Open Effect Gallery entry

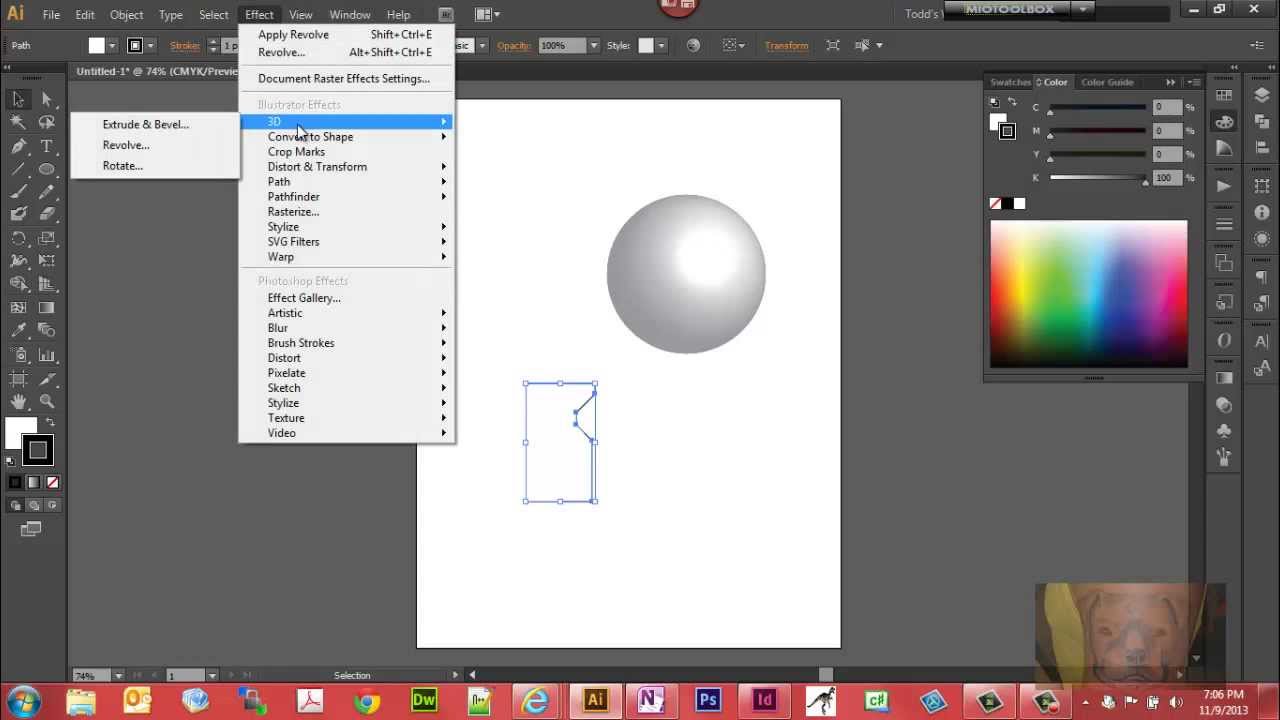tap(346, 298)
